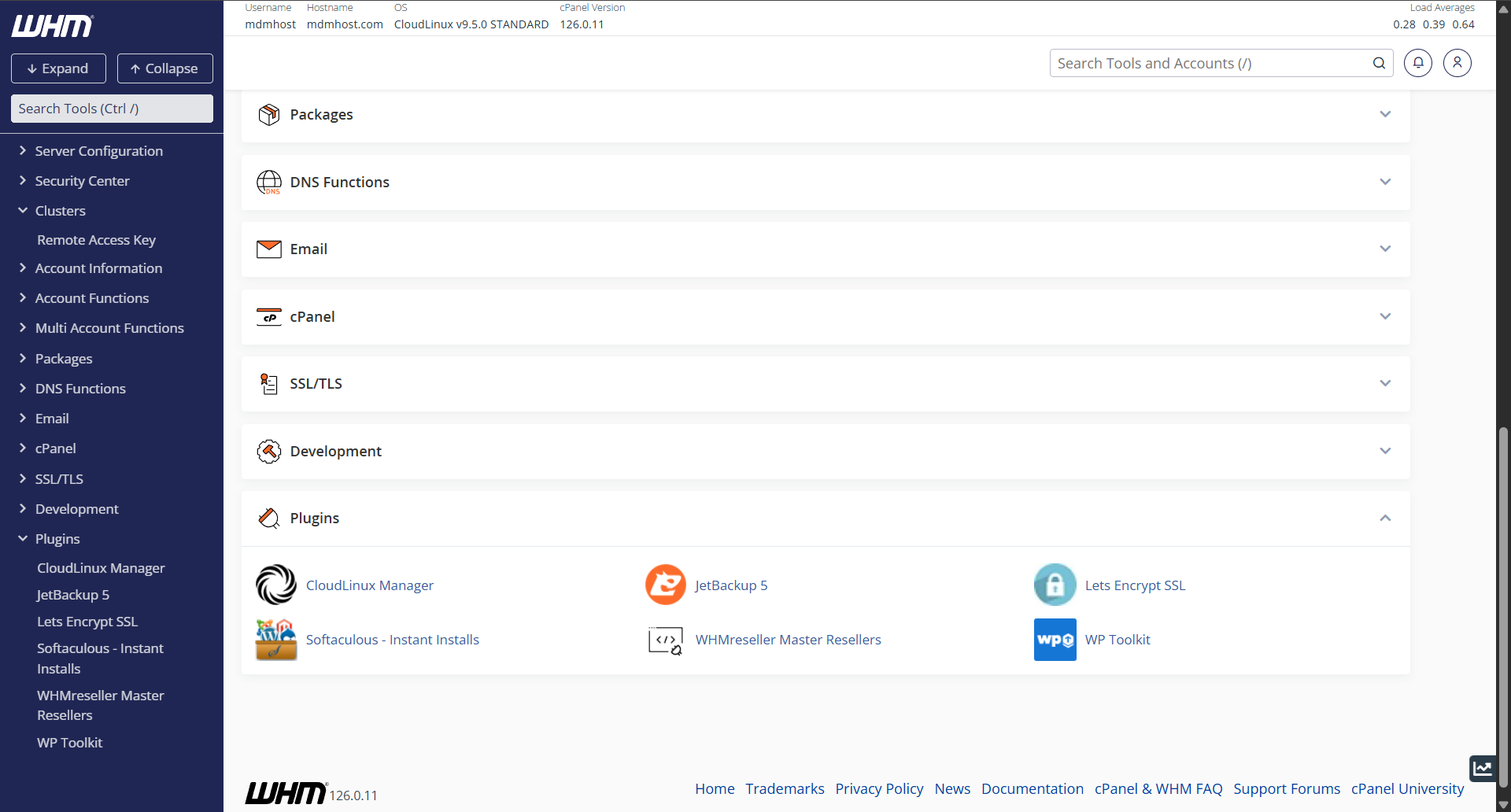The height and width of the screenshot is (812, 1511).
Task: Open CloudLinux Manager swirl icon
Action: tap(276, 585)
